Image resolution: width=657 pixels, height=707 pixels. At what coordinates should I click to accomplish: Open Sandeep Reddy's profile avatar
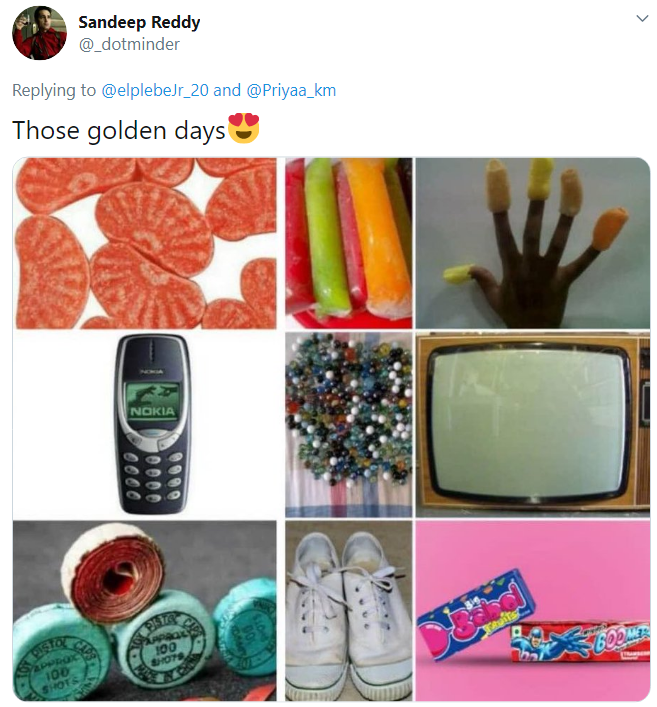coord(39,32)
